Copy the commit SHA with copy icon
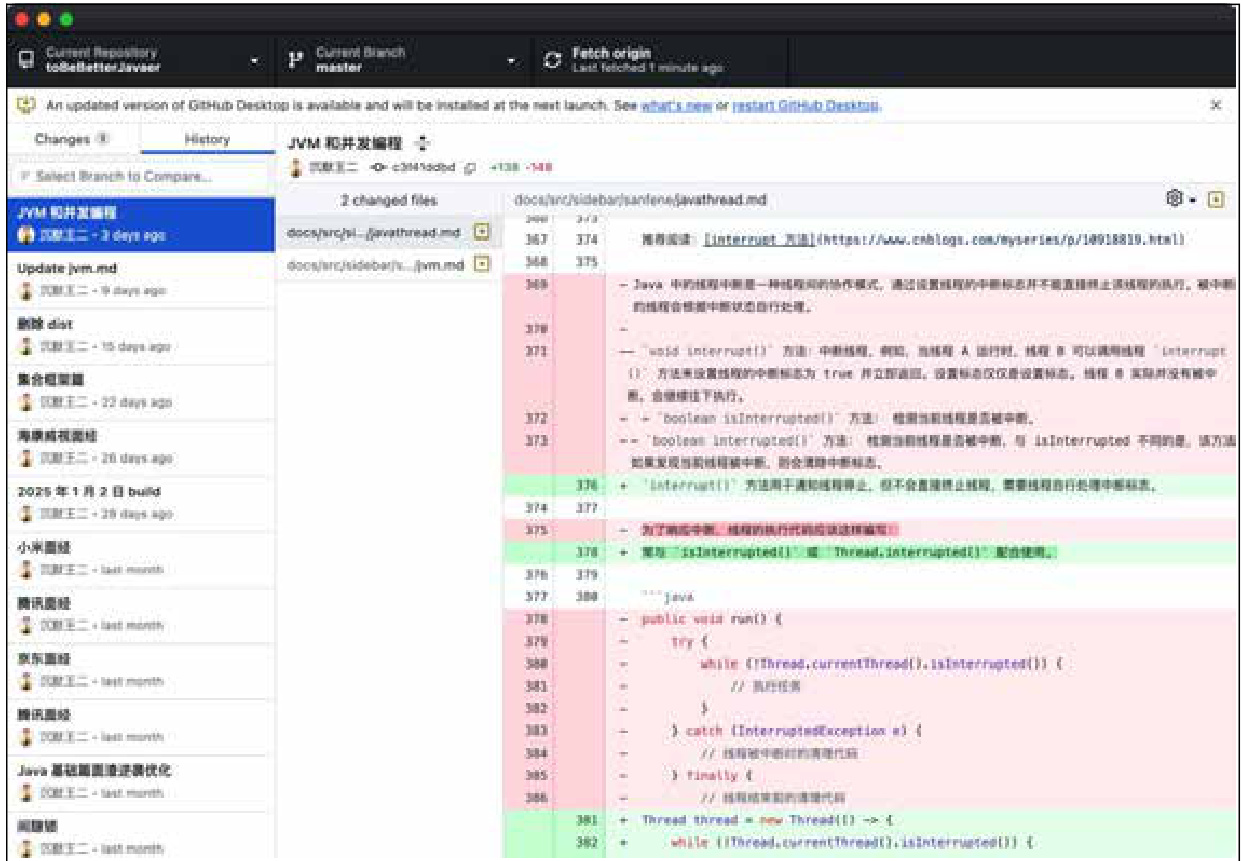Screen dimensions: 1242x861 click(x=471, y=167)
